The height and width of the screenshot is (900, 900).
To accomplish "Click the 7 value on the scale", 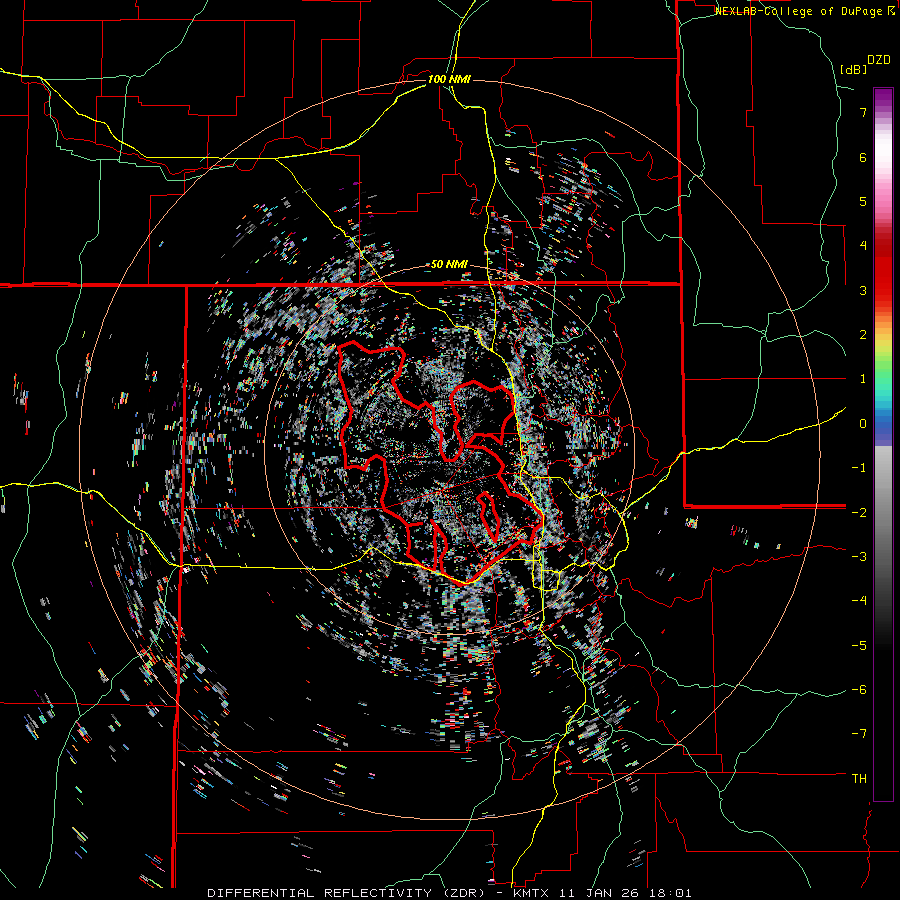I will point(863,112).
